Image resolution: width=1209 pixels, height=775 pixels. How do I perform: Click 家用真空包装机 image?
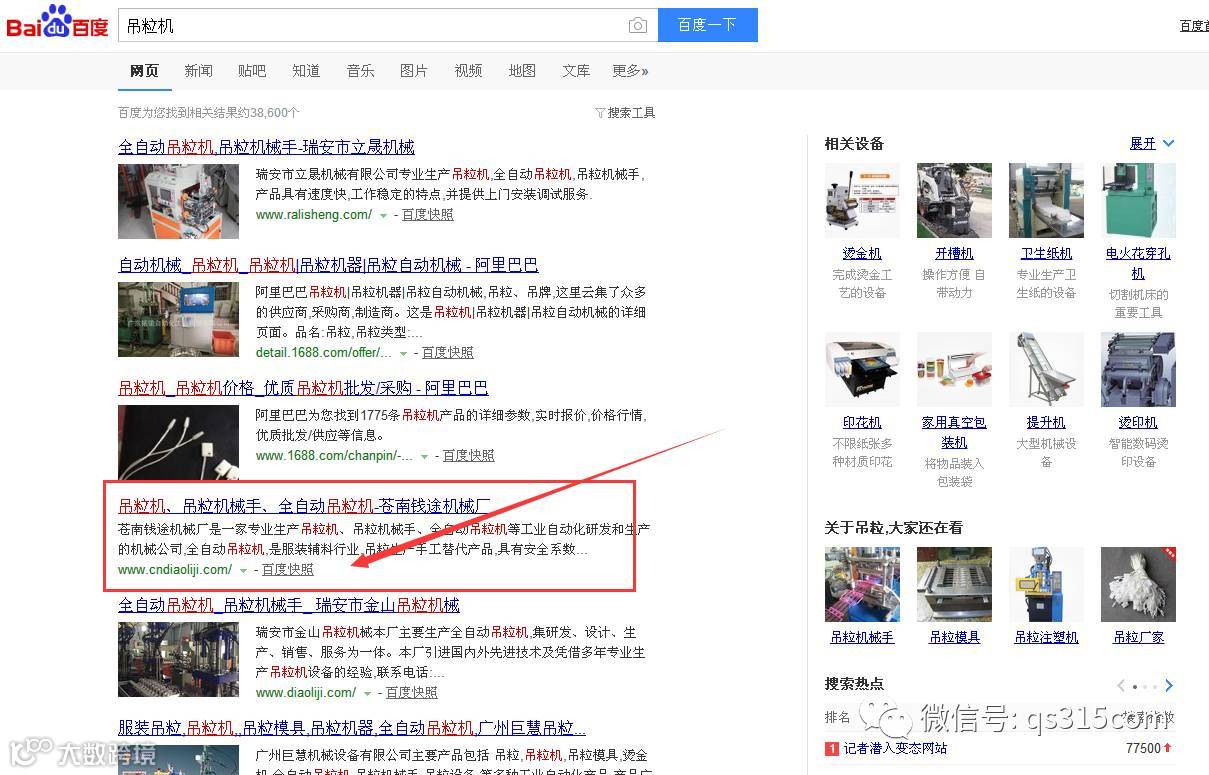pyautogui.click(x=954, y=369)
